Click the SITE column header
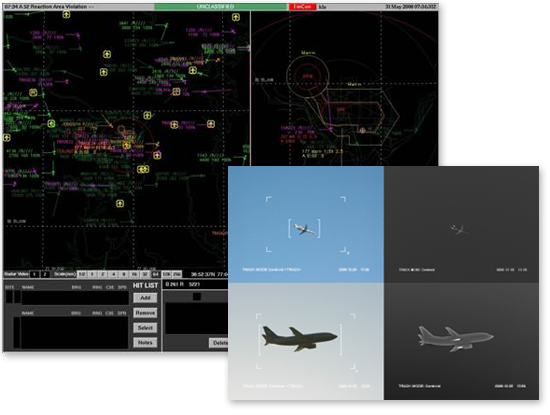The image size is (550, 415). pos(9,287)
